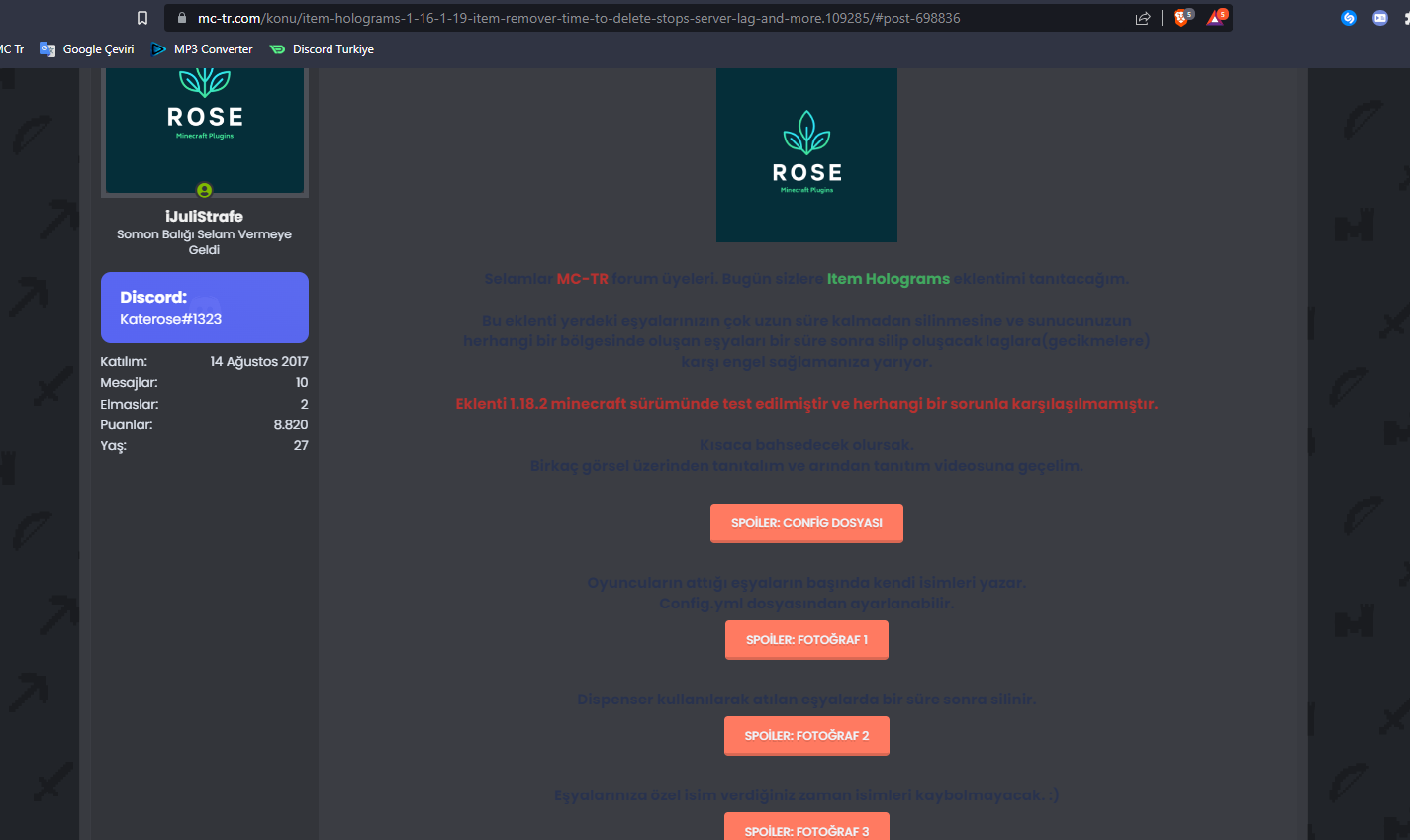Image resolution: width=1410 pixels, height=840 pixels.
Task: Open the Google Çeviri bookmark
Action: pos(87,49)
